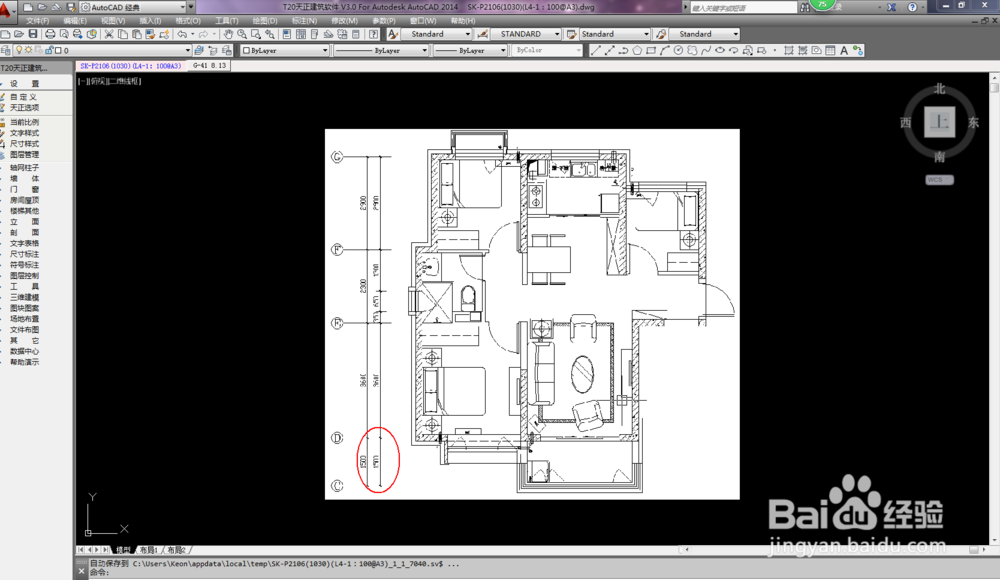This screenshot has height=580, width=1000.
Task: Click the search binoculars icon in title bar
Action: tap(805, 7)
